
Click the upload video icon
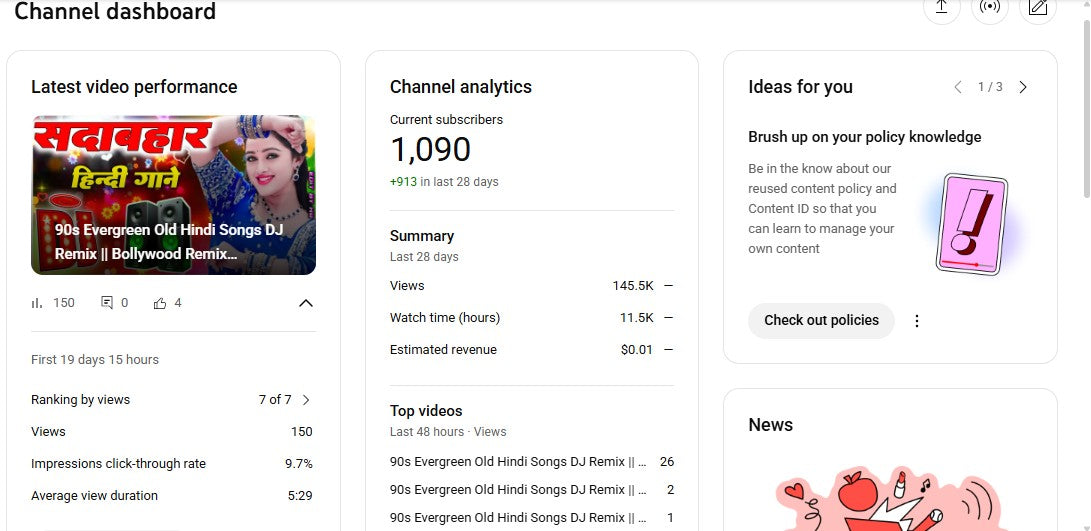pos(941,8)
